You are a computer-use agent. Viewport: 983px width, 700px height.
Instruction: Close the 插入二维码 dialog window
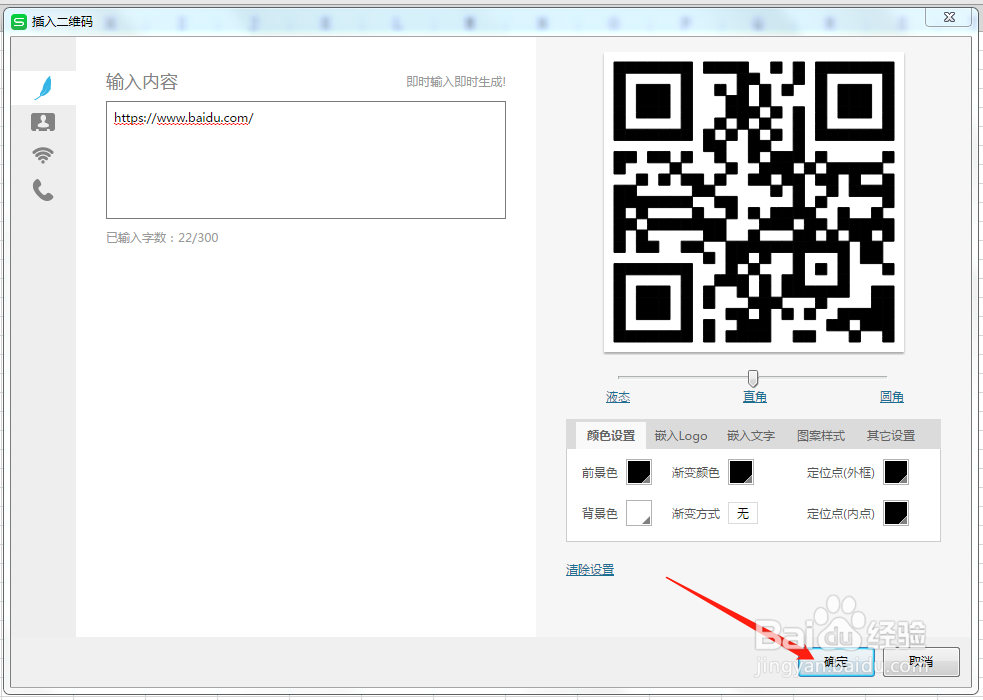click(x=949, y=18)
